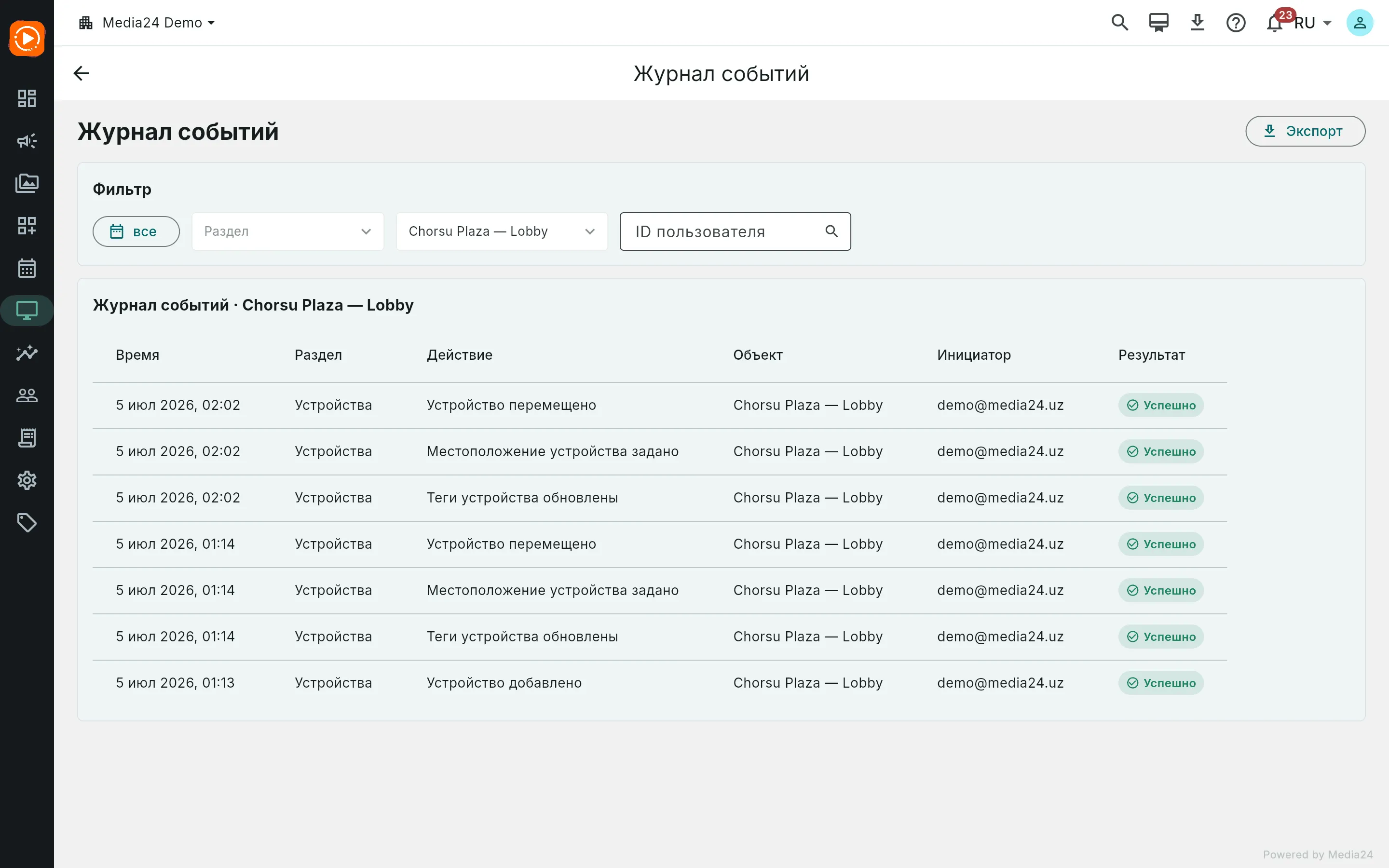Click the download icon in top bar
This screenshot has width=1389, height=868.
(1198, 22)
